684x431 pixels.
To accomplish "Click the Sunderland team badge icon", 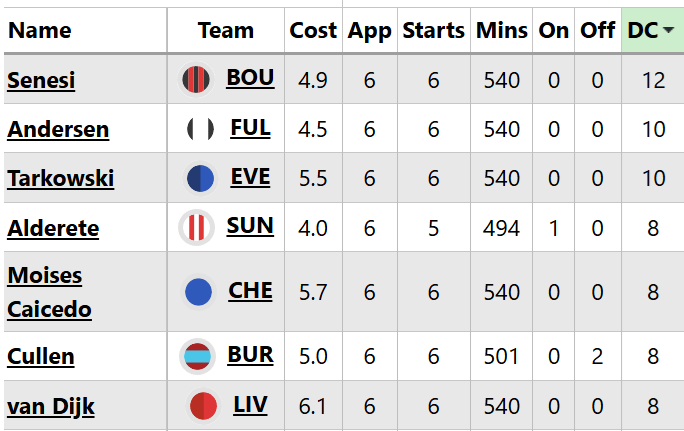I will coord(197,227).
